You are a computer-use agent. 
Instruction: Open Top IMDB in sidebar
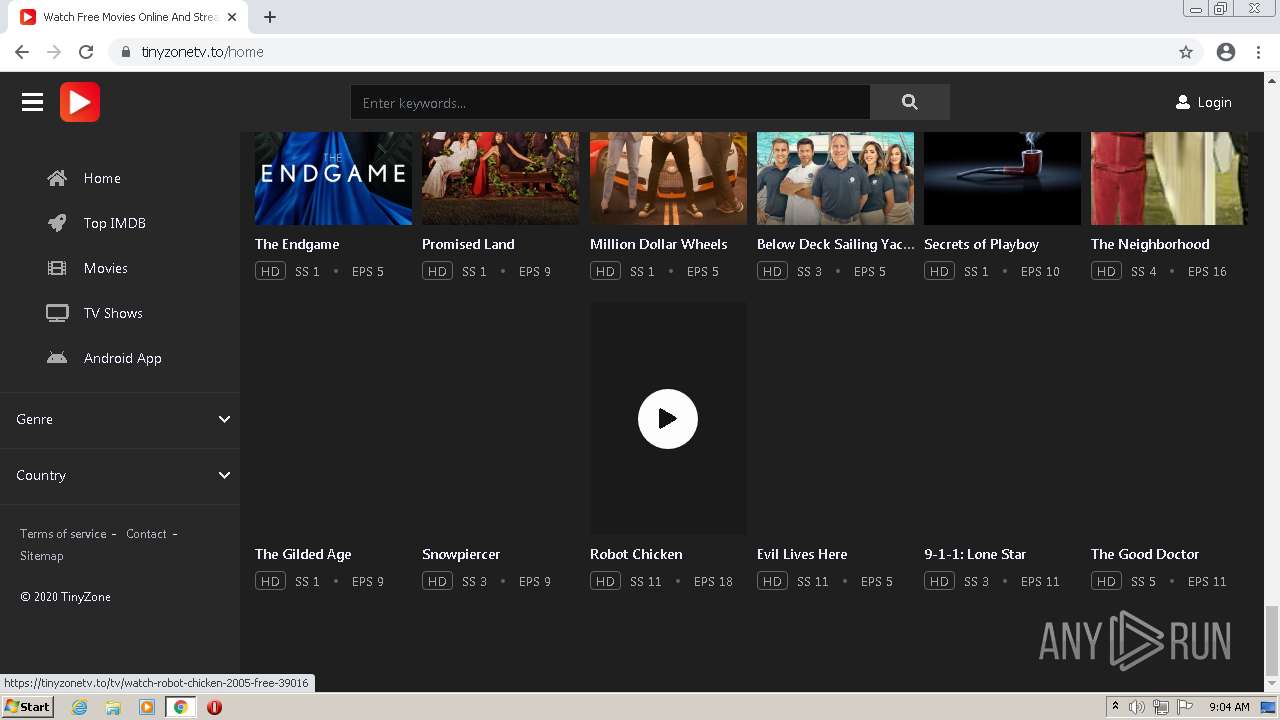115,223
